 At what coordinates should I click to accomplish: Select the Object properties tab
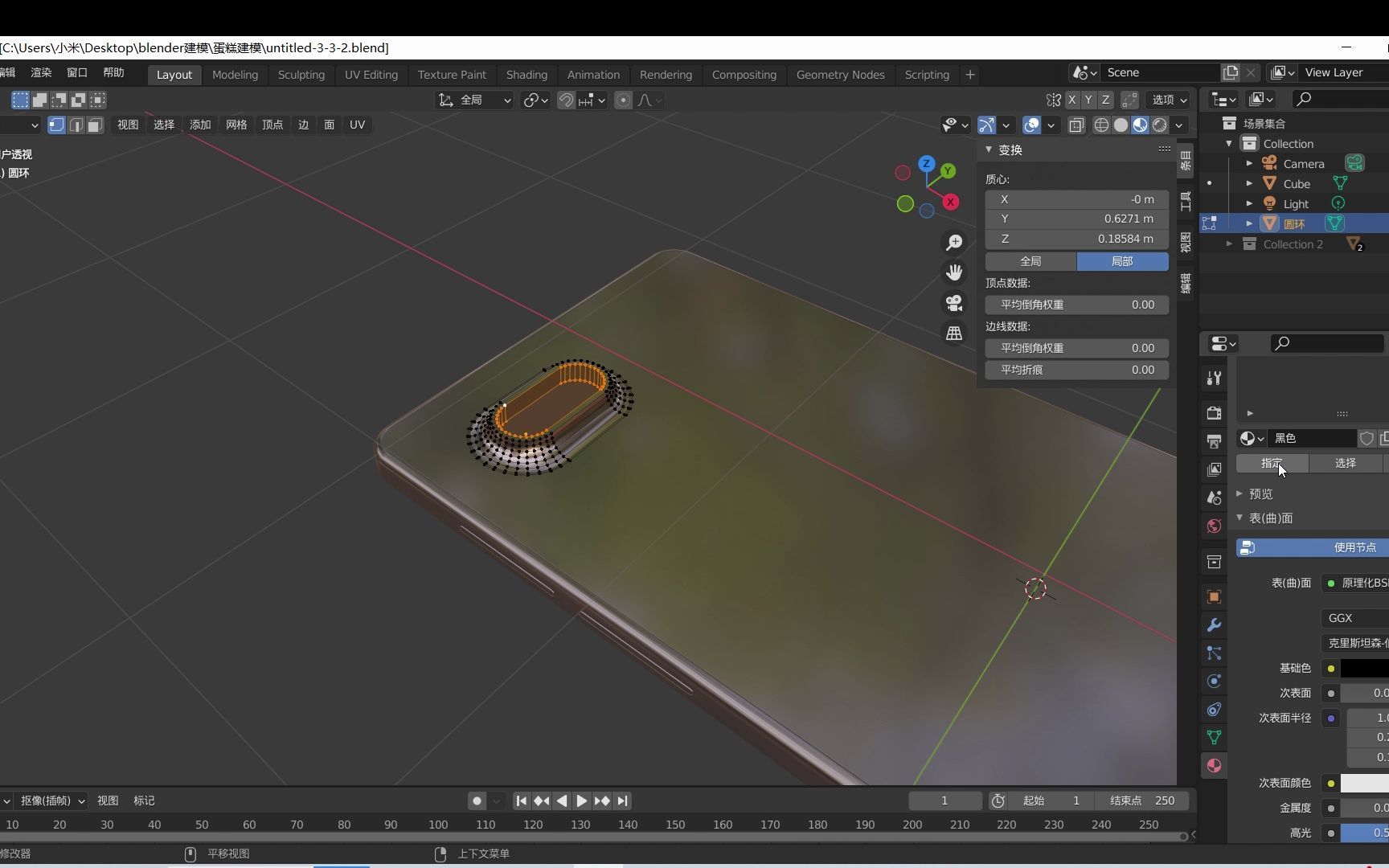(x=1214, y=596)
